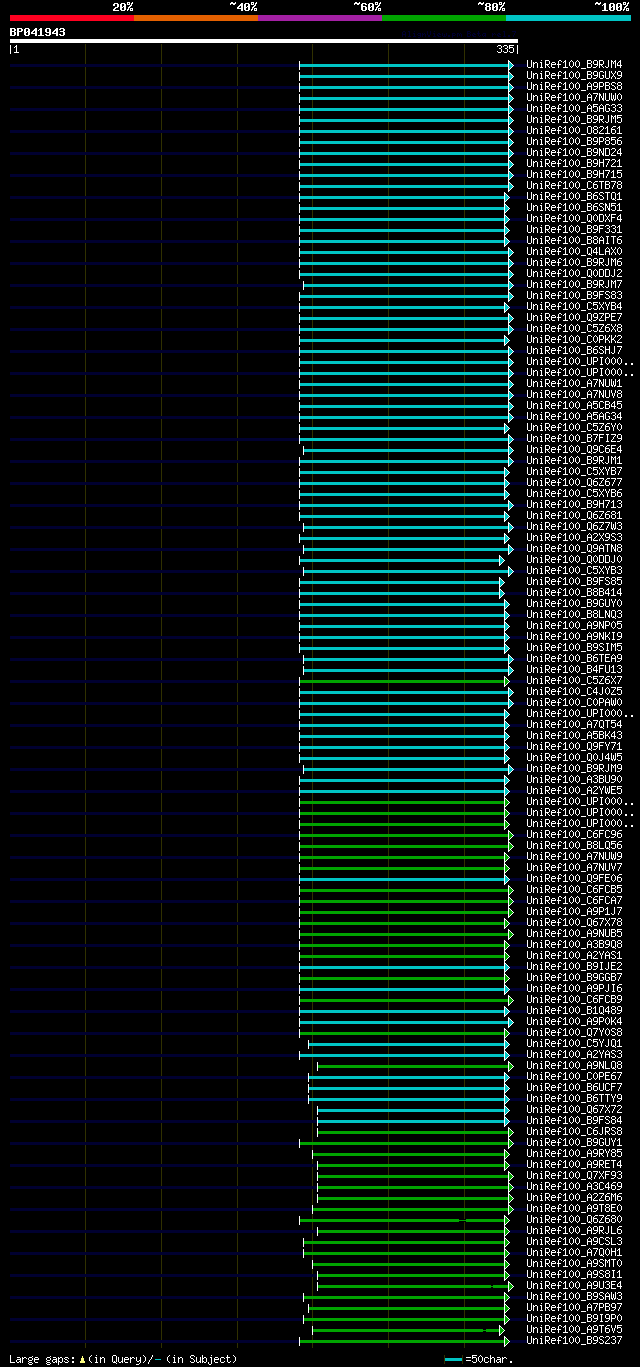The height and width of the screenshot is (1367, 640).
Task: Select label UniRef100_B6STQ1
Action: pyautogui.click(x=574, y=197)
